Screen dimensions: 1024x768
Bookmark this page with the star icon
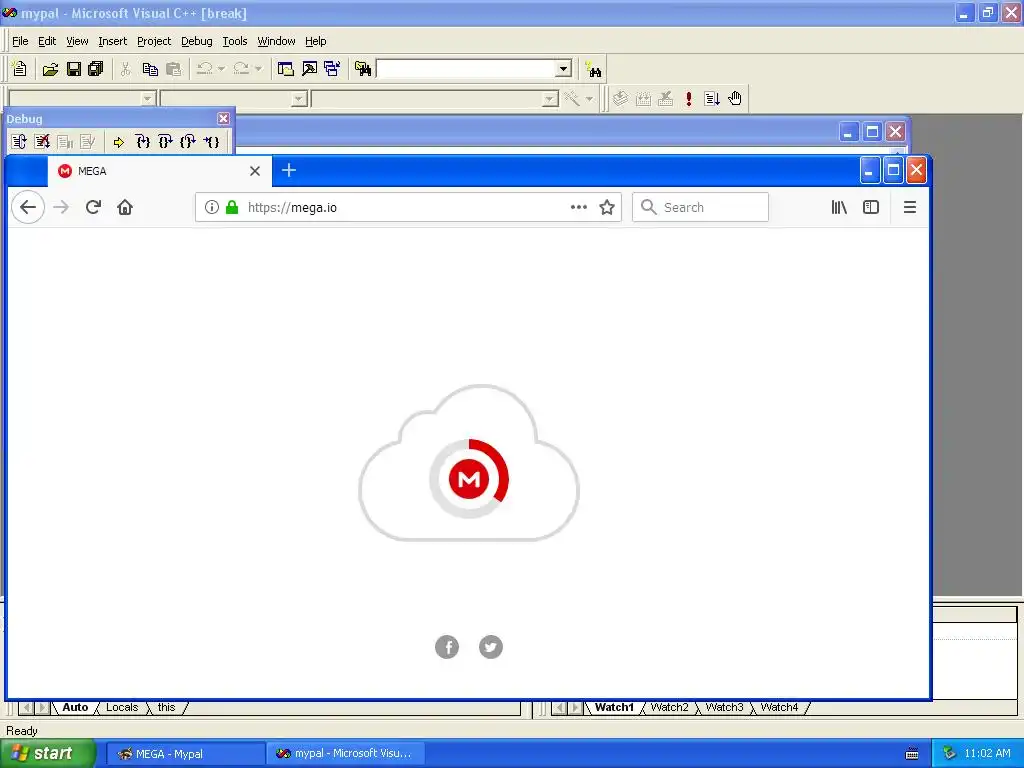(607, 207)
